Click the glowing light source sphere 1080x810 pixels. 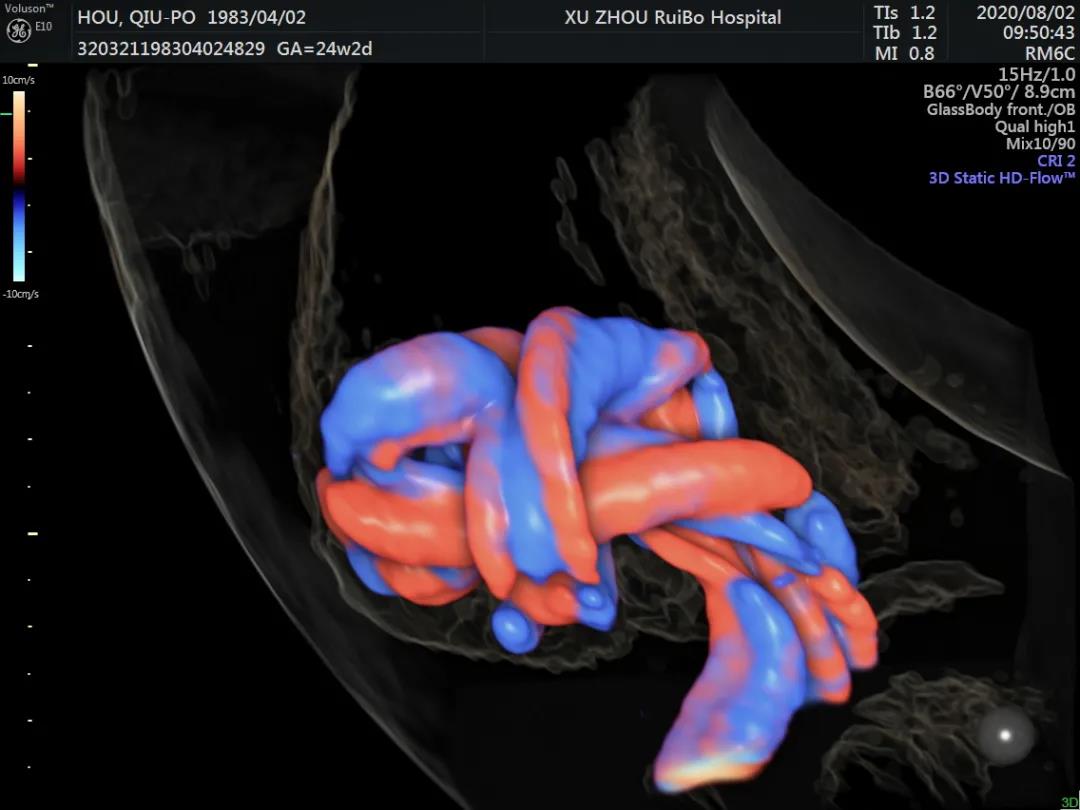[1005, 737]
